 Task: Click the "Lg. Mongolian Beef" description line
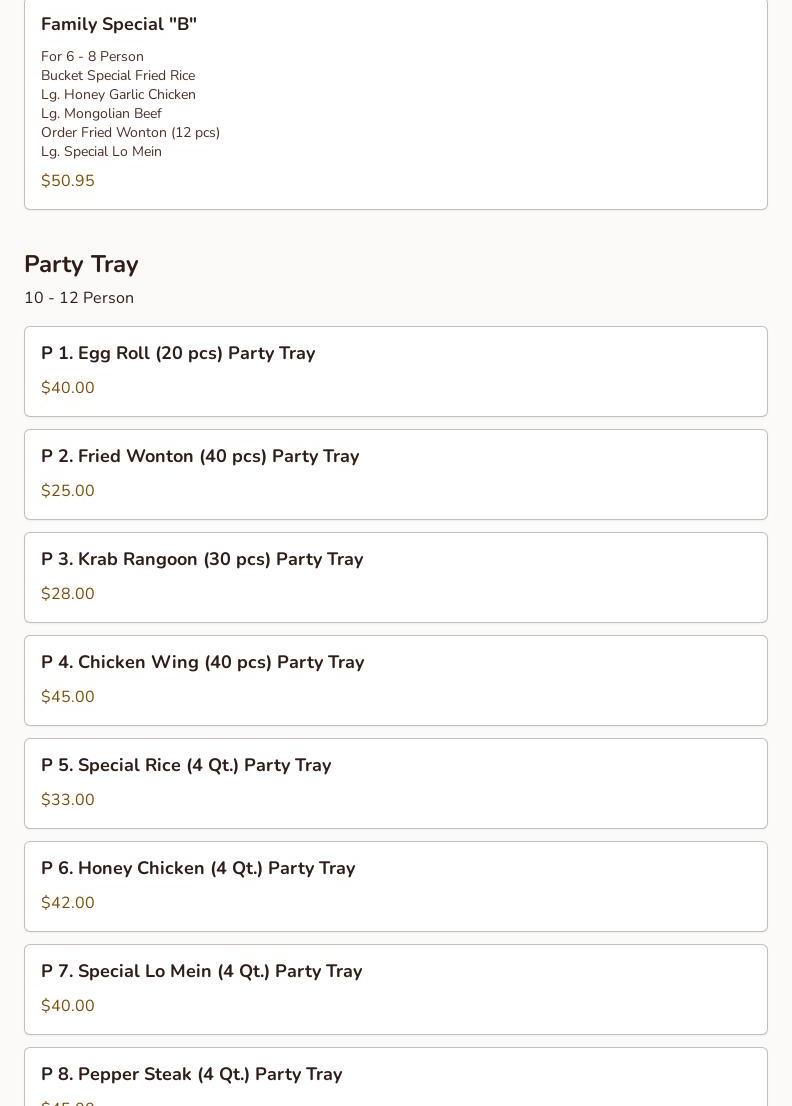click(101, 113)
